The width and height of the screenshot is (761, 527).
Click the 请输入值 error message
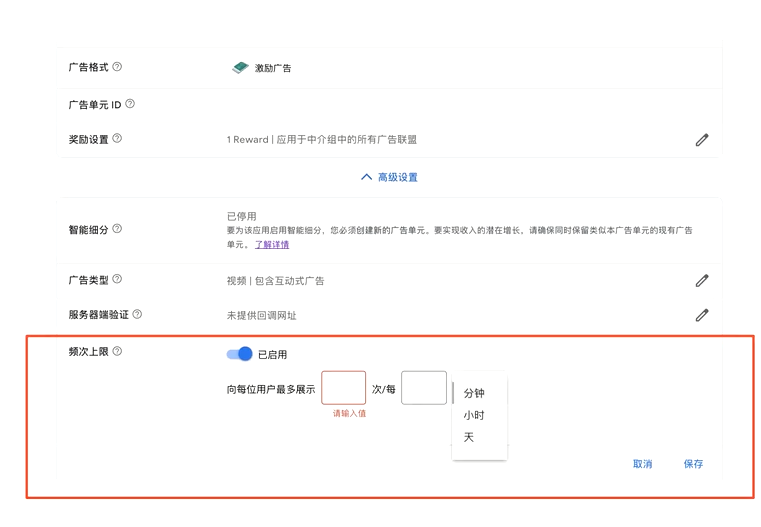pos(349,413)
